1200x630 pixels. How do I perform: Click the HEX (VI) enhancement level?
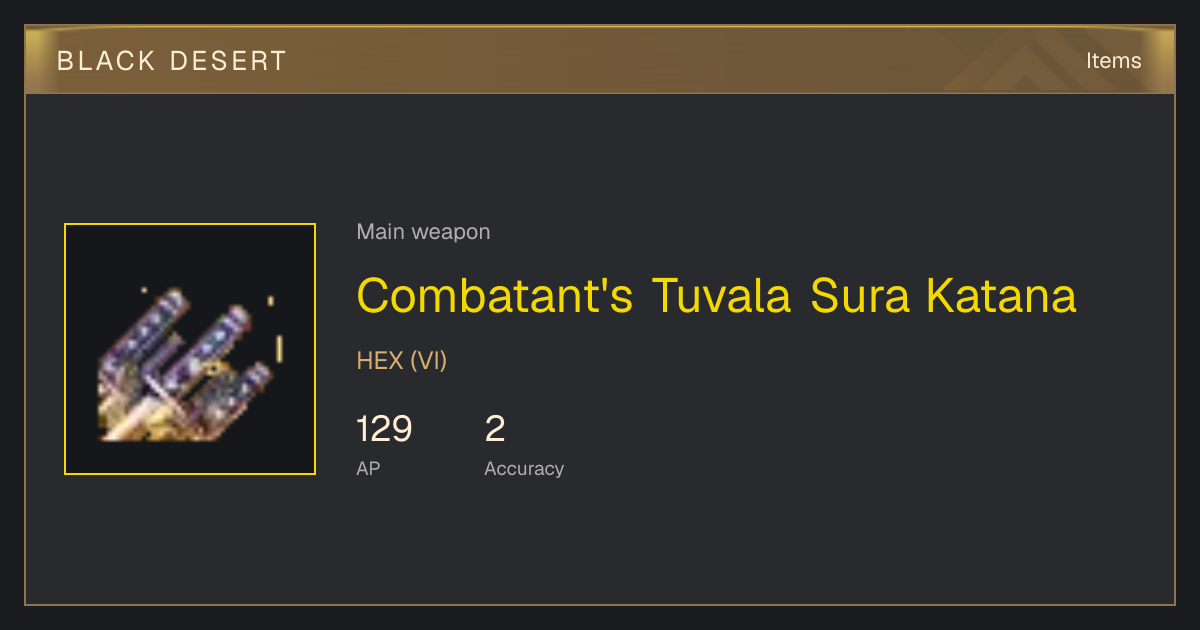point(401,361)
